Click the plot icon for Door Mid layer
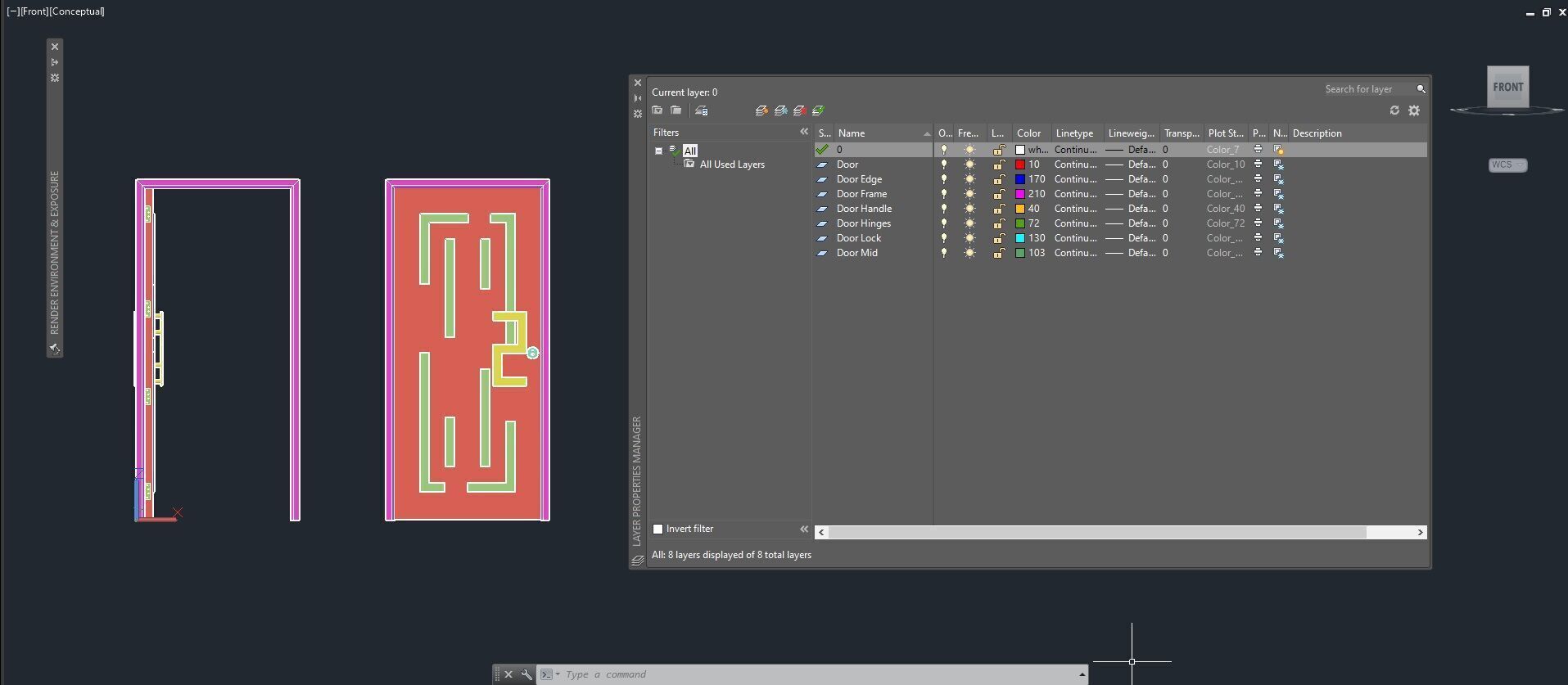1568x685 pixels. click(1258, 253)
